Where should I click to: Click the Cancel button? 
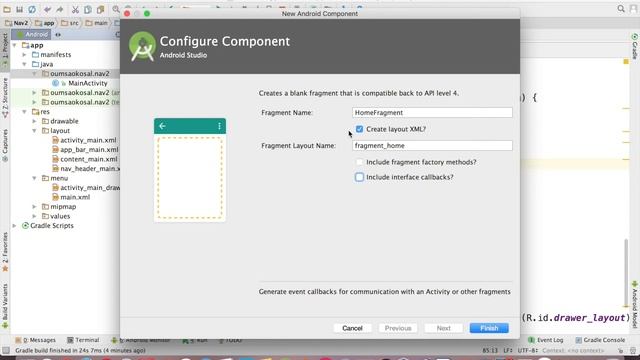[x=352, y=328]
